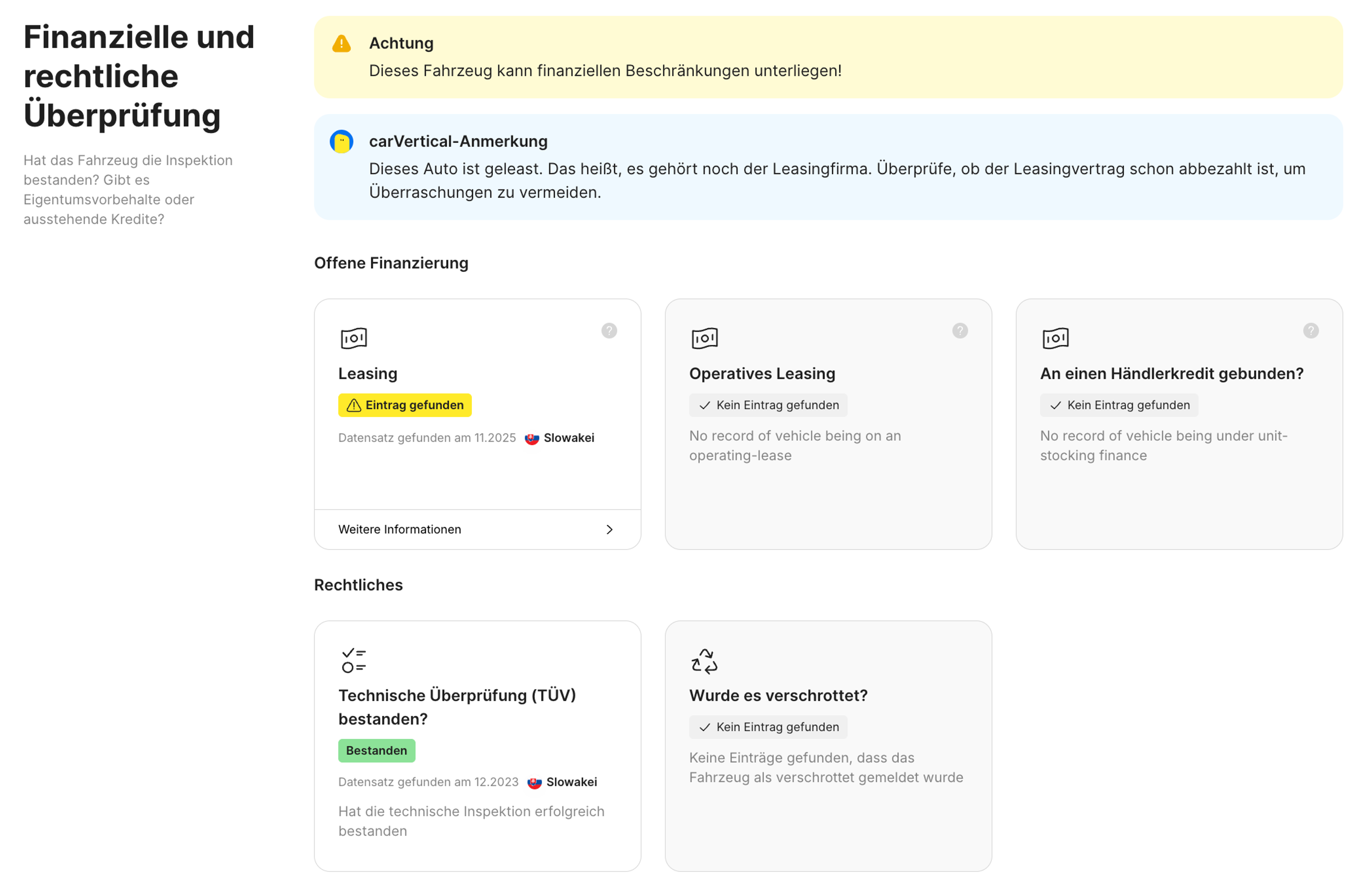Click the yellow warning triangle in Achtung banner

pos(341,44)
